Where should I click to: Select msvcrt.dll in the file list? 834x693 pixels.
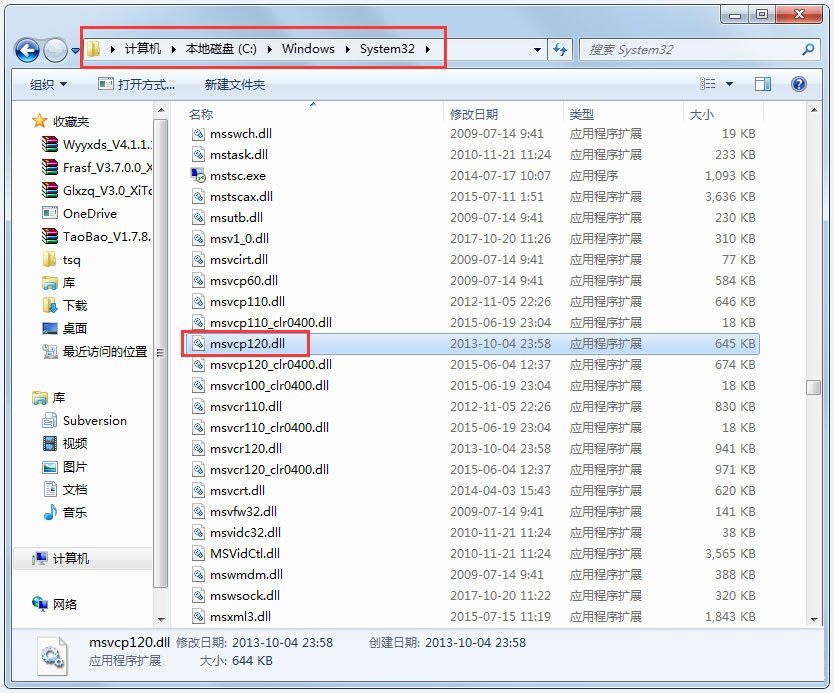pos(237,490)
